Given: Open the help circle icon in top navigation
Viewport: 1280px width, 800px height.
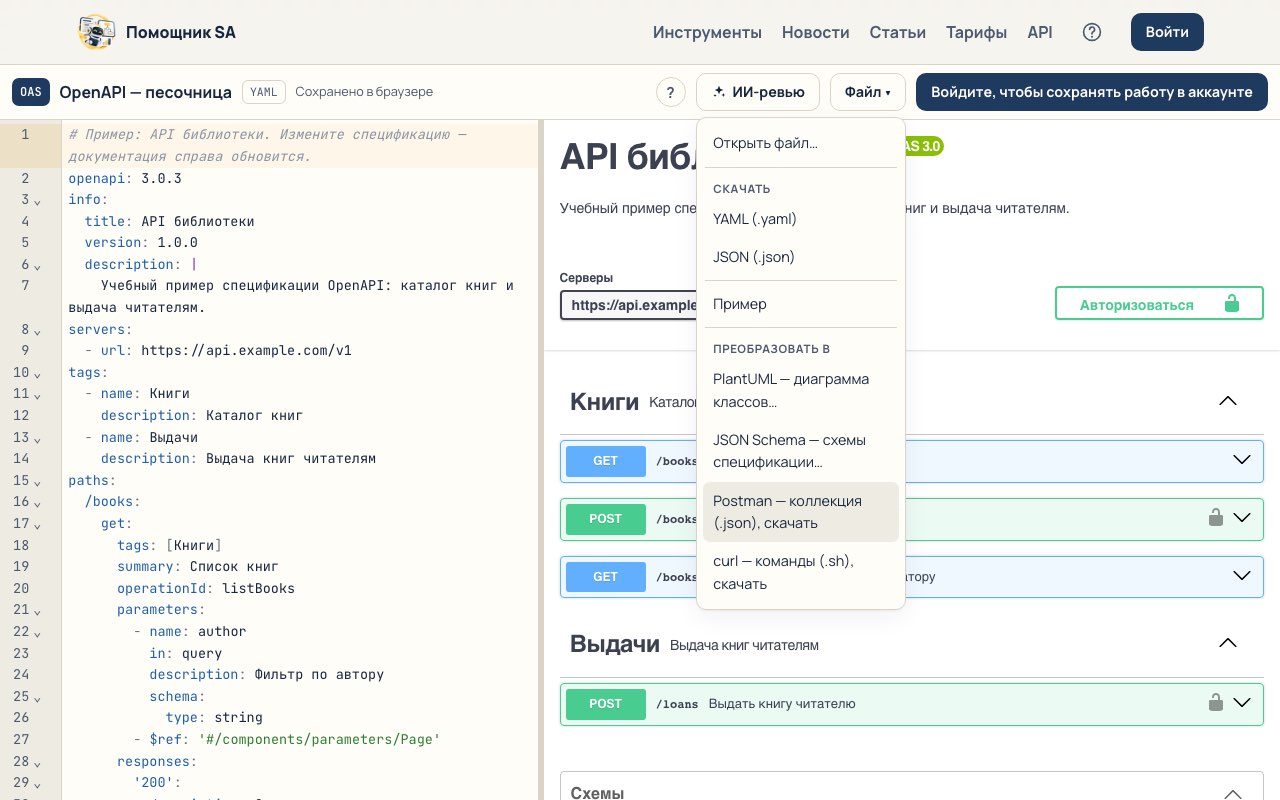Looking at the screenshot, I should point(1092,32).
